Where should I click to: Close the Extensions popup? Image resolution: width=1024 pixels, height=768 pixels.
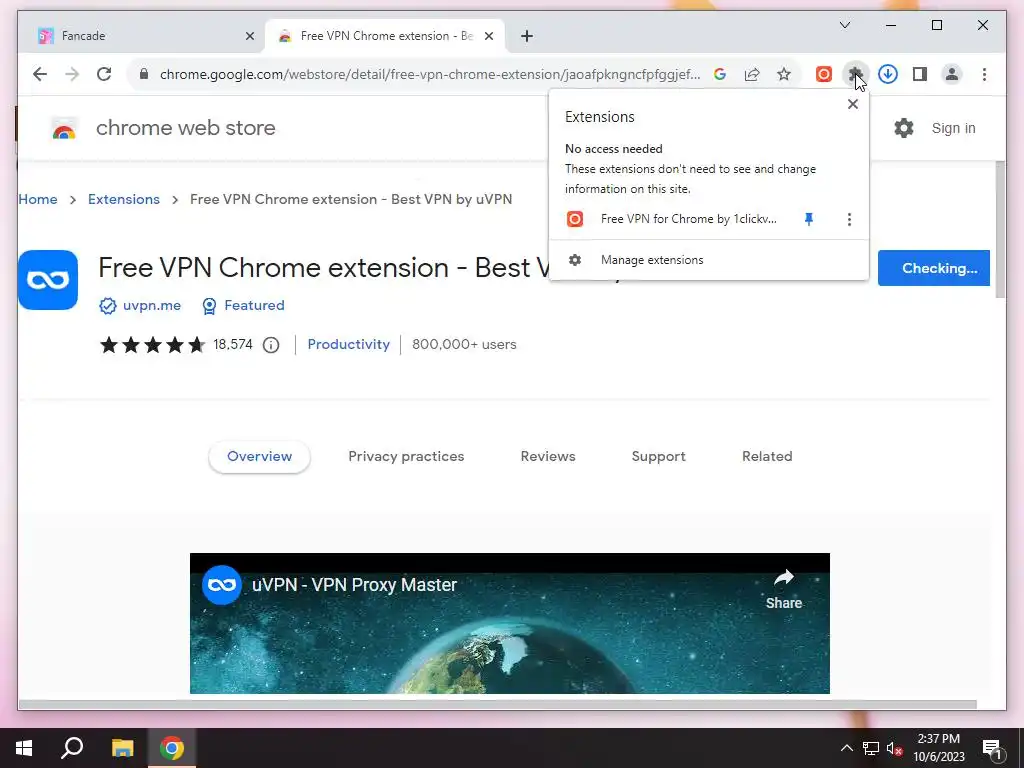(852, 104)
